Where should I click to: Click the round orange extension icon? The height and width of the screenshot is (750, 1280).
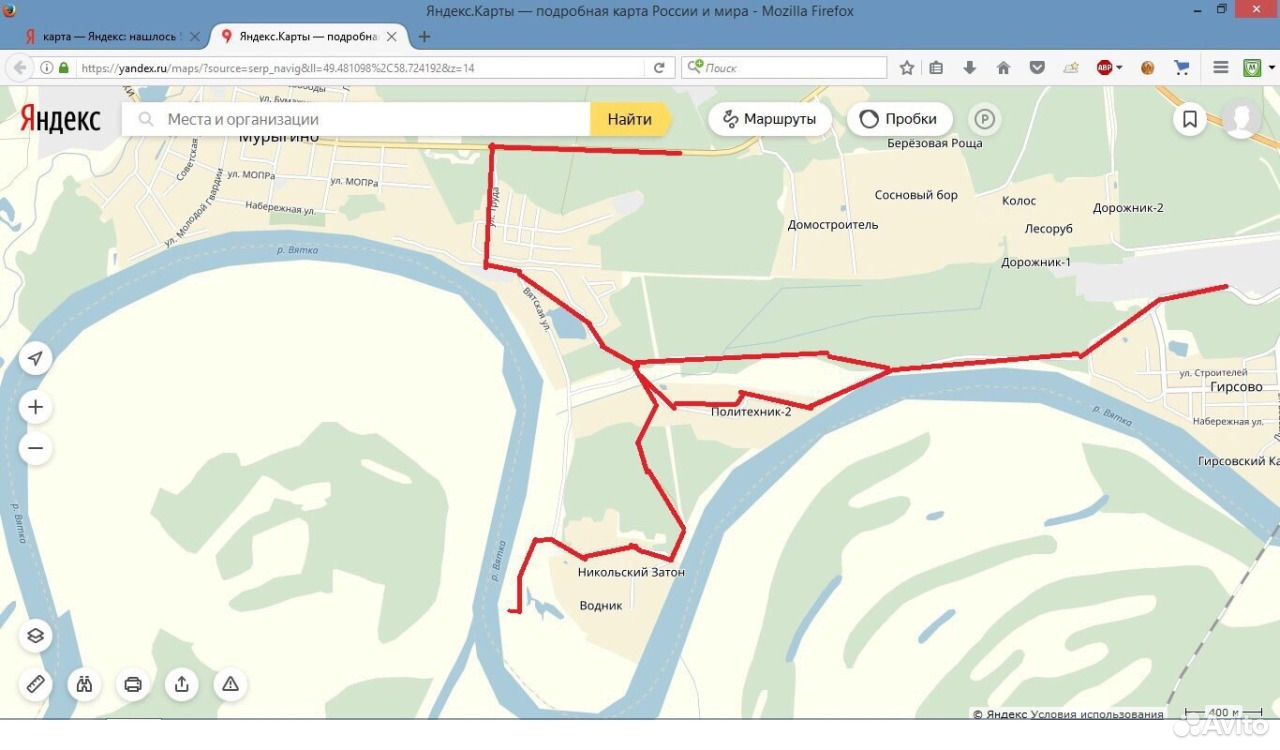1147,68
